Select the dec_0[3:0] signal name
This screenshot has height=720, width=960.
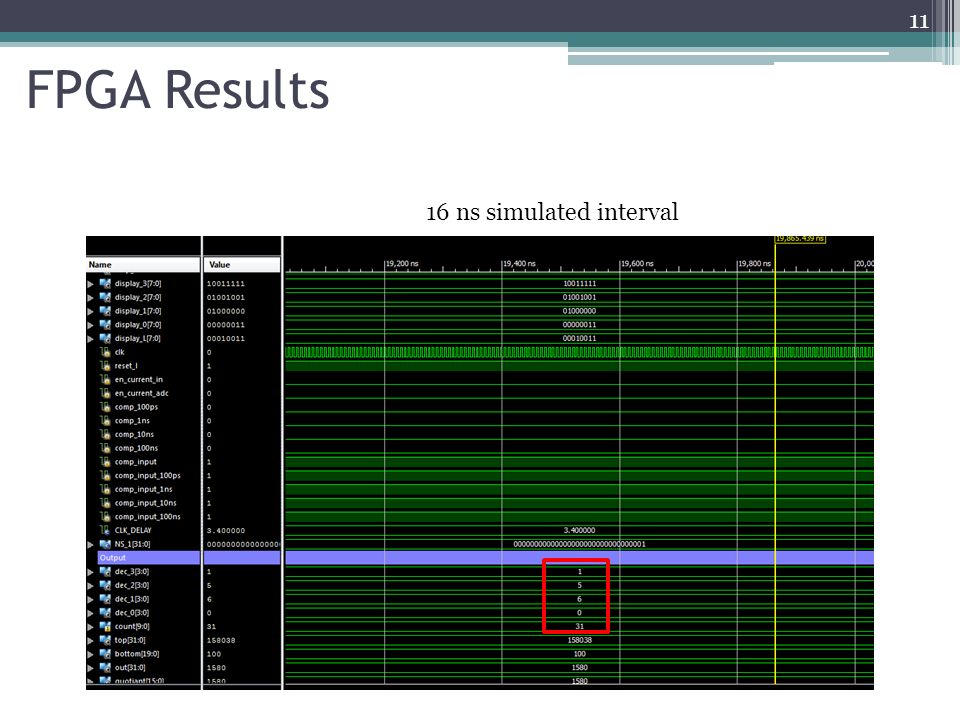click(132, 613)
